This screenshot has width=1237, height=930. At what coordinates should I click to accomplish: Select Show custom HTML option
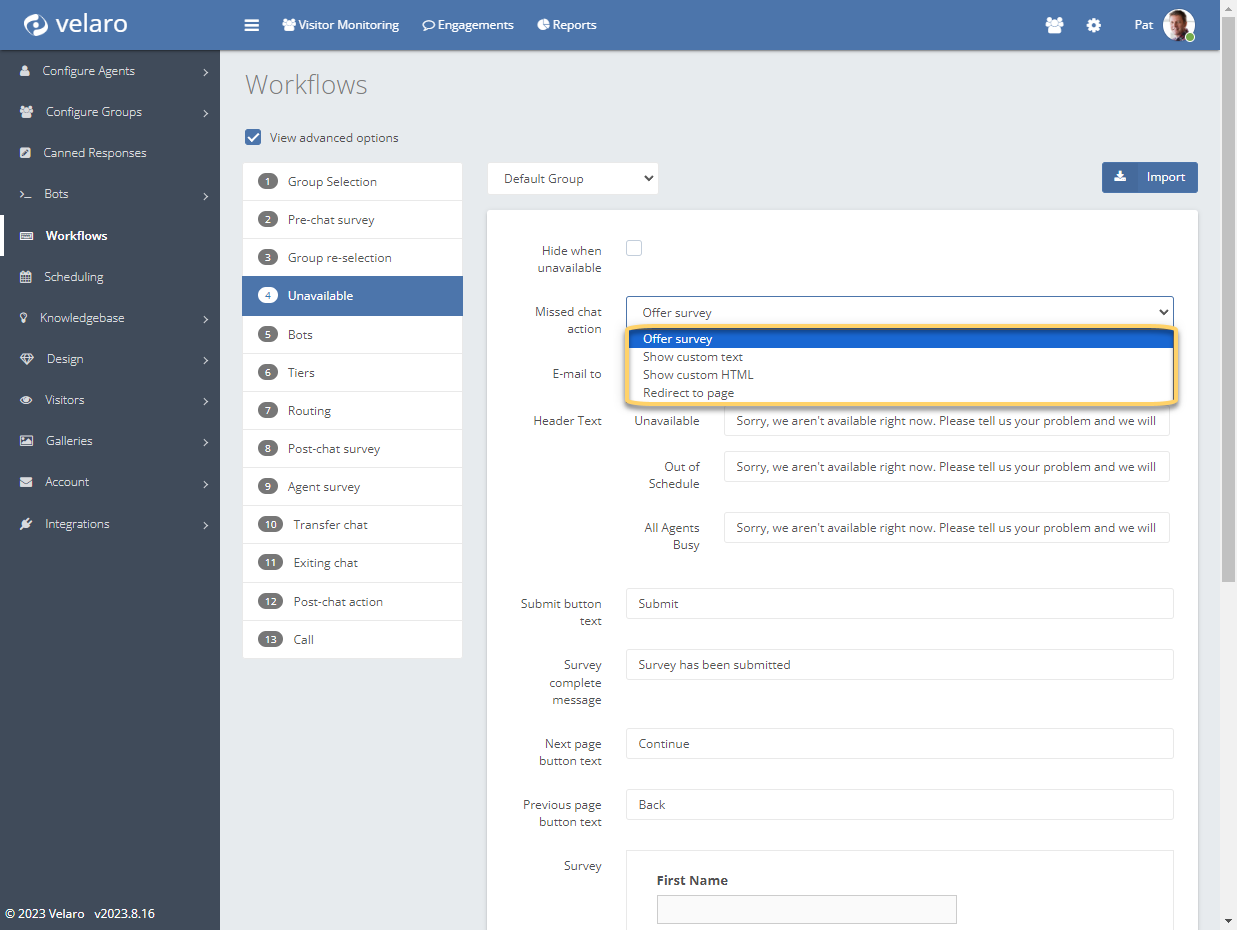pyautogui.click(x=698, y=375)
